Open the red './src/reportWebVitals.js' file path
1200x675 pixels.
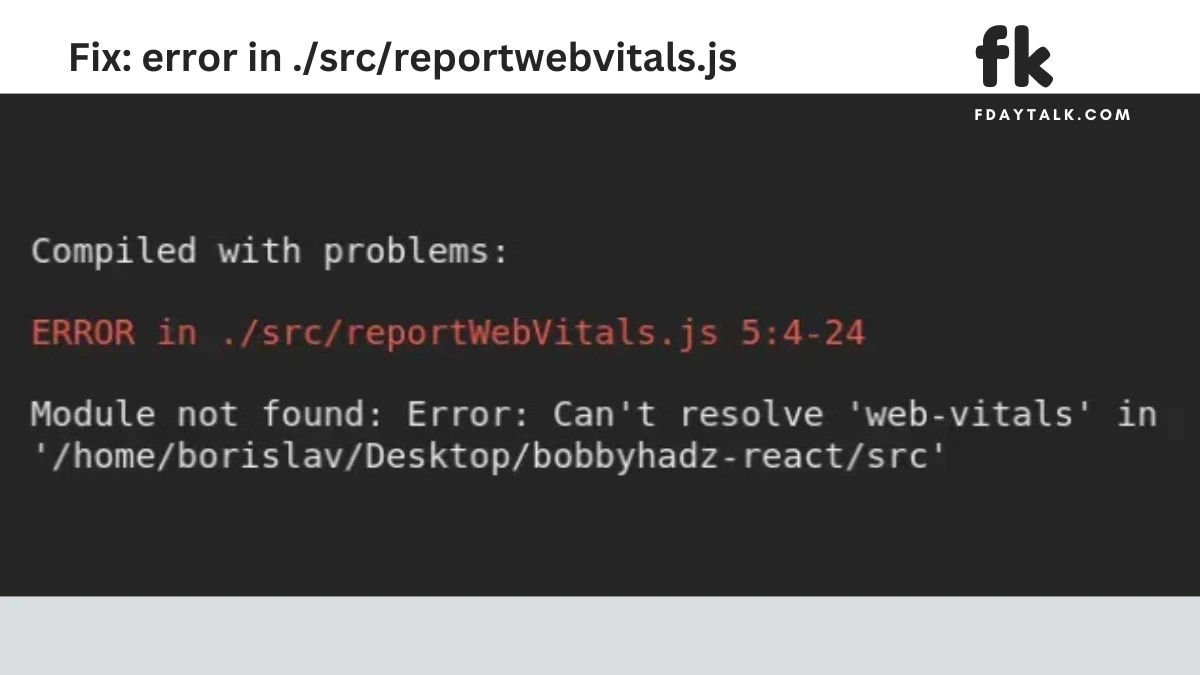click(469, 333)
